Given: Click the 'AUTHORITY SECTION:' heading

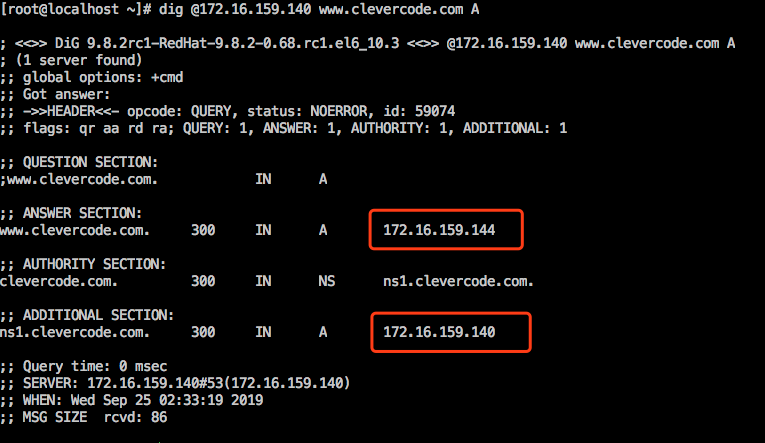Looking at the screenshot, I should pyautogui.click(x=94, y=264).
